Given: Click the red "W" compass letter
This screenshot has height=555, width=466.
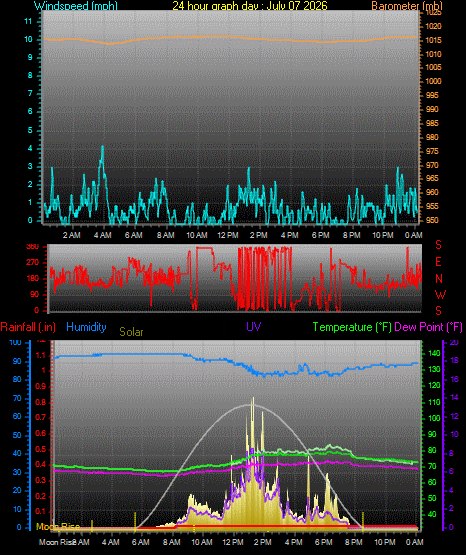Looking at the screenshot, I should click(441, 294).
